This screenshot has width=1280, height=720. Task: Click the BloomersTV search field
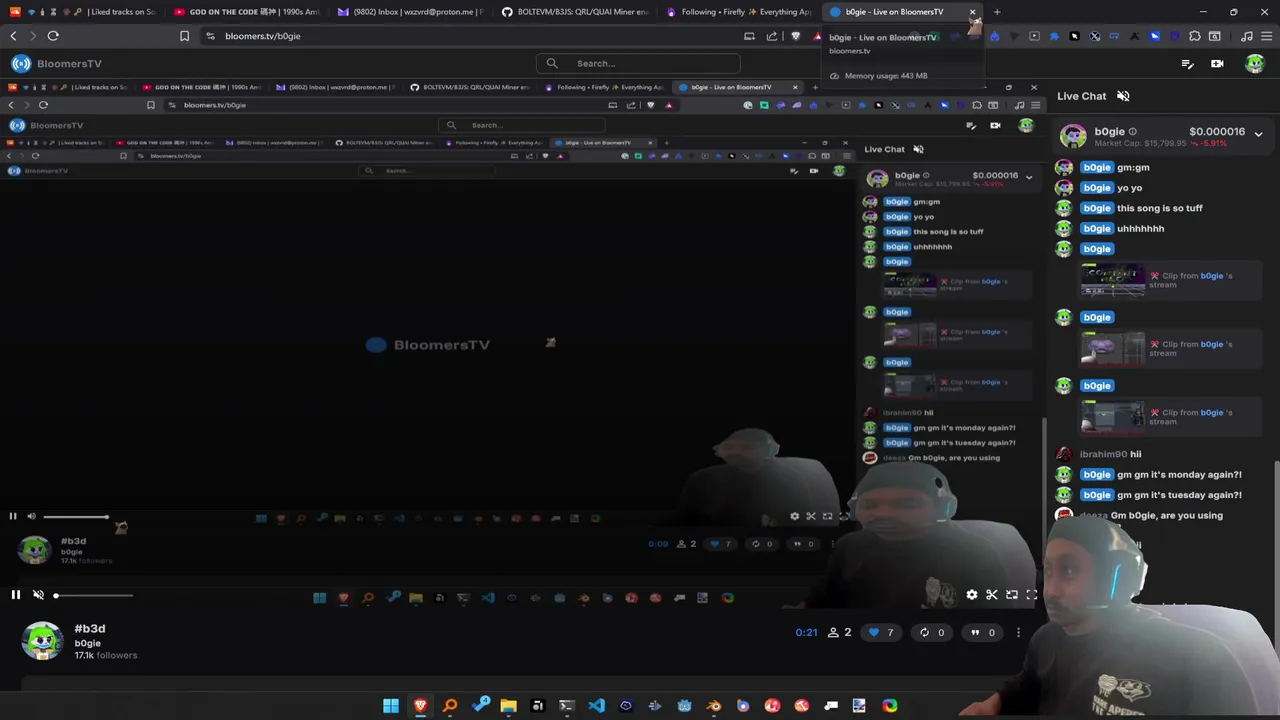(x=638, y=63)
